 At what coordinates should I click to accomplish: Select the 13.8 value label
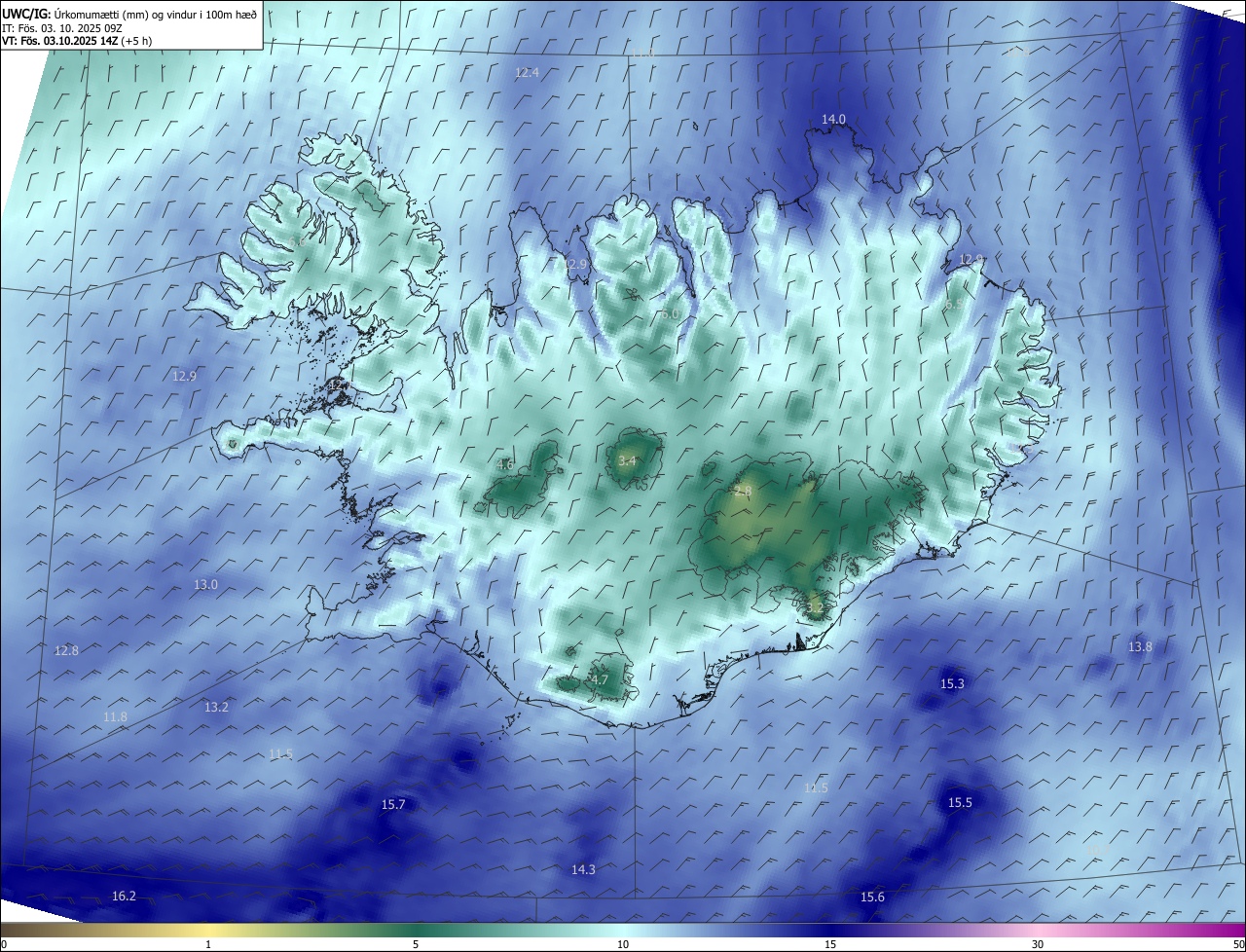point(1140,647)
